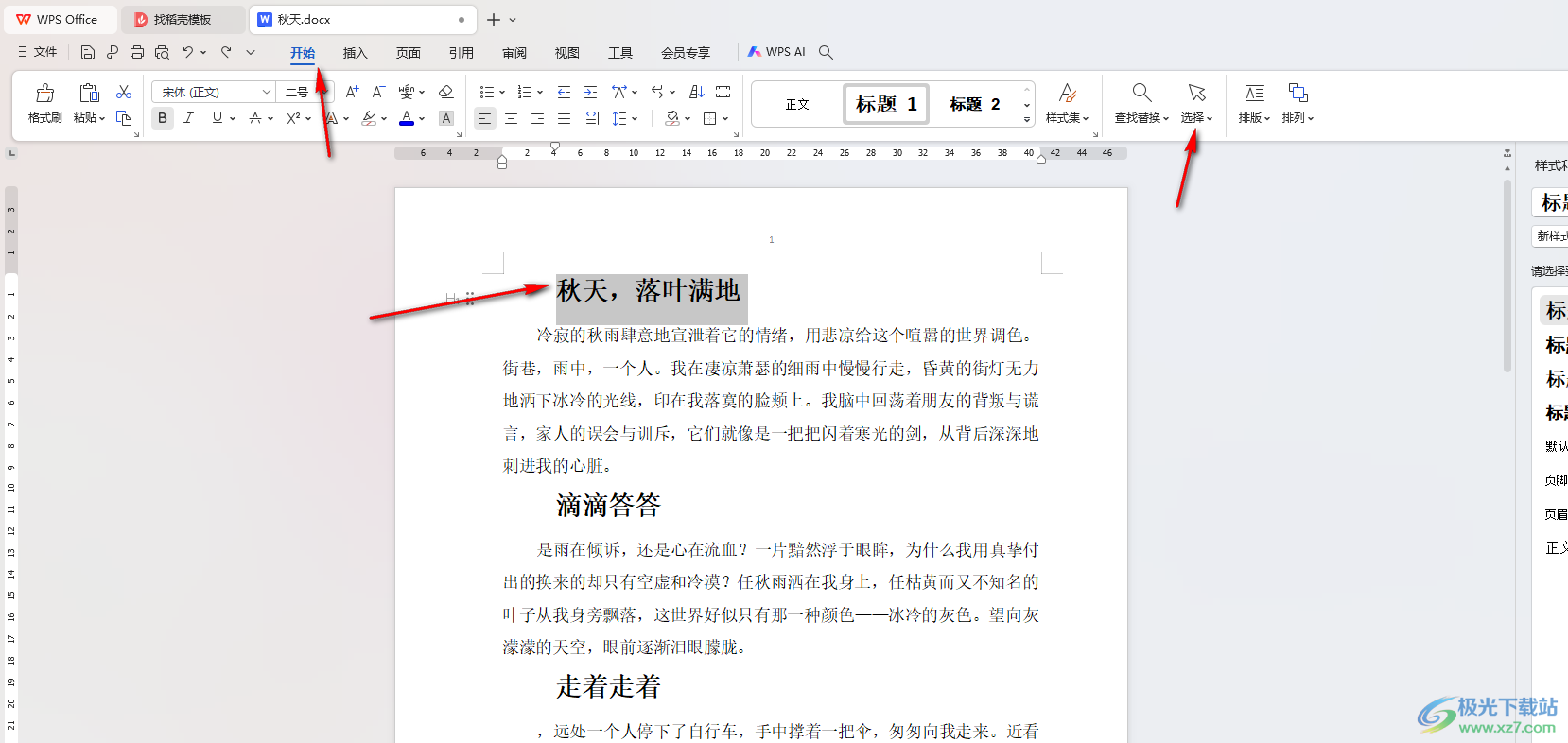Click the Decrease Indent icon
The height and width of the screenshot is (743, 1568).
564,92
